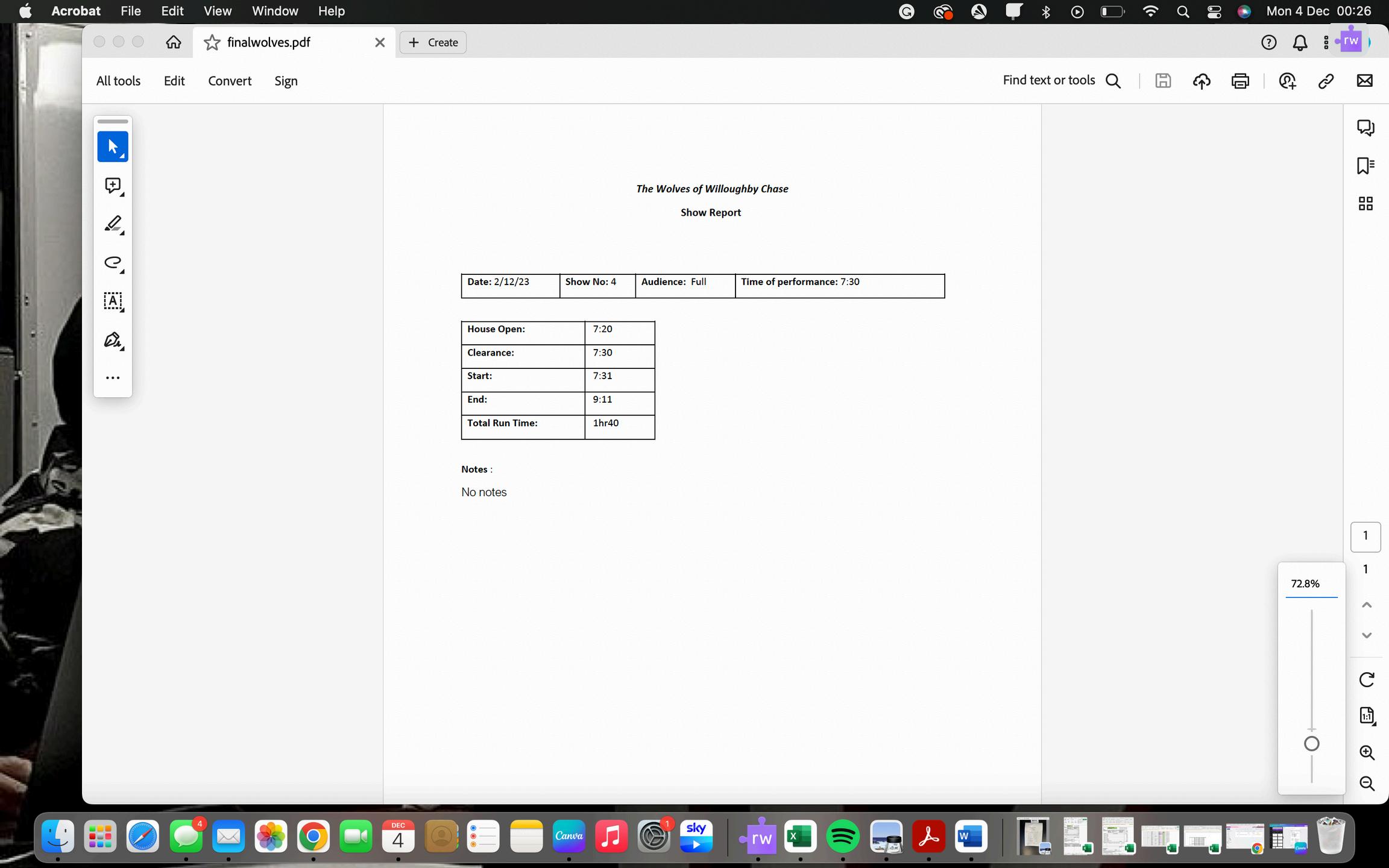1389x868 pixels.
Task: Click the Create new tab button
Action: 433,42
